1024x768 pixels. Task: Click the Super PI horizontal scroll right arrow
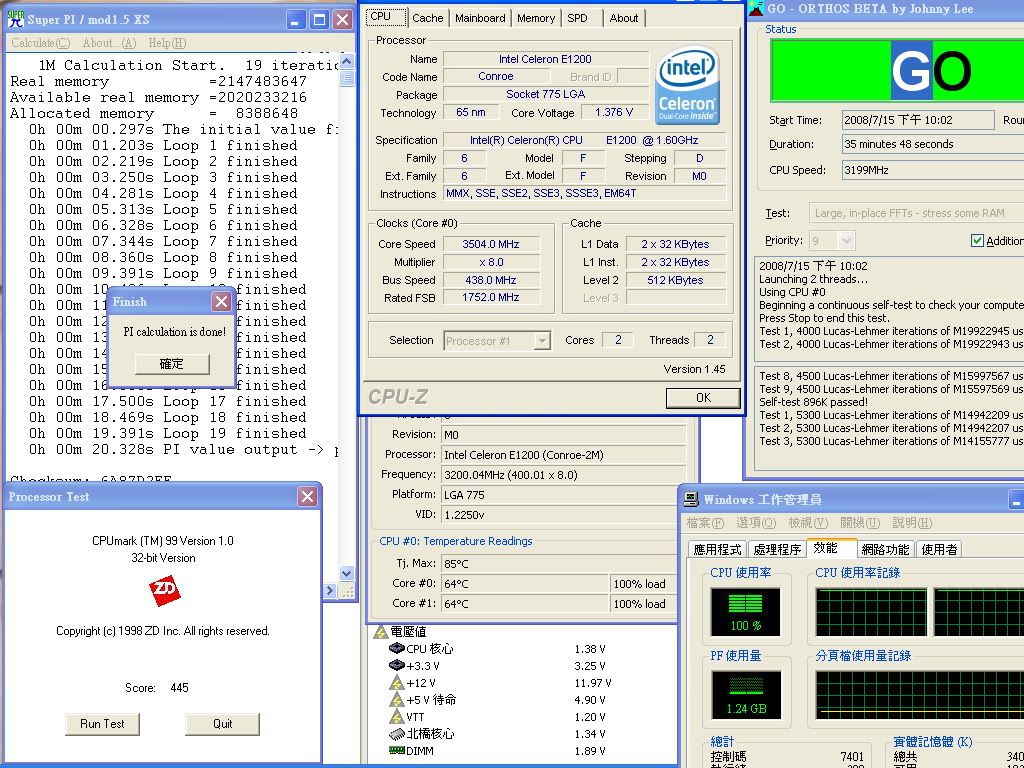(330, 590)
